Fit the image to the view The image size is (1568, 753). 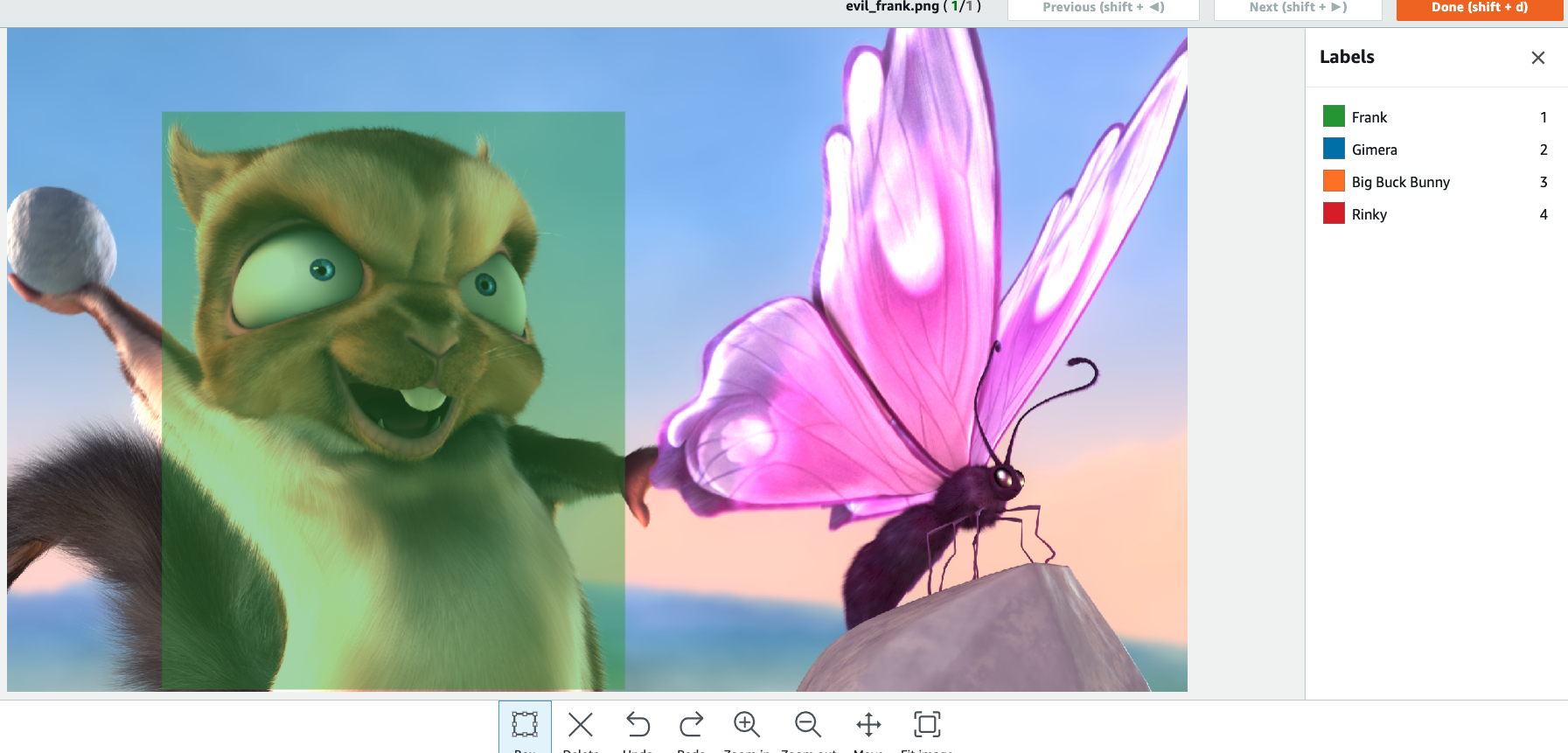[x=927, y=725]
